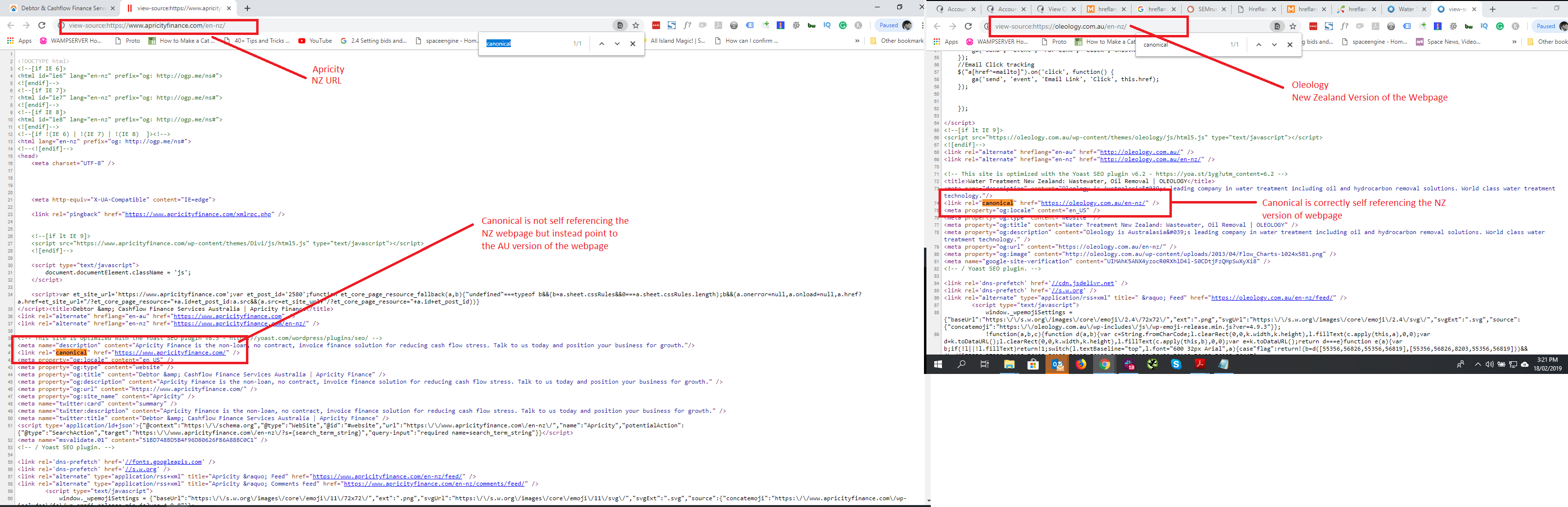Click canonical href apricityfinance.com link
Viewport: 1568px width, 507px height.
pos(172,353)
